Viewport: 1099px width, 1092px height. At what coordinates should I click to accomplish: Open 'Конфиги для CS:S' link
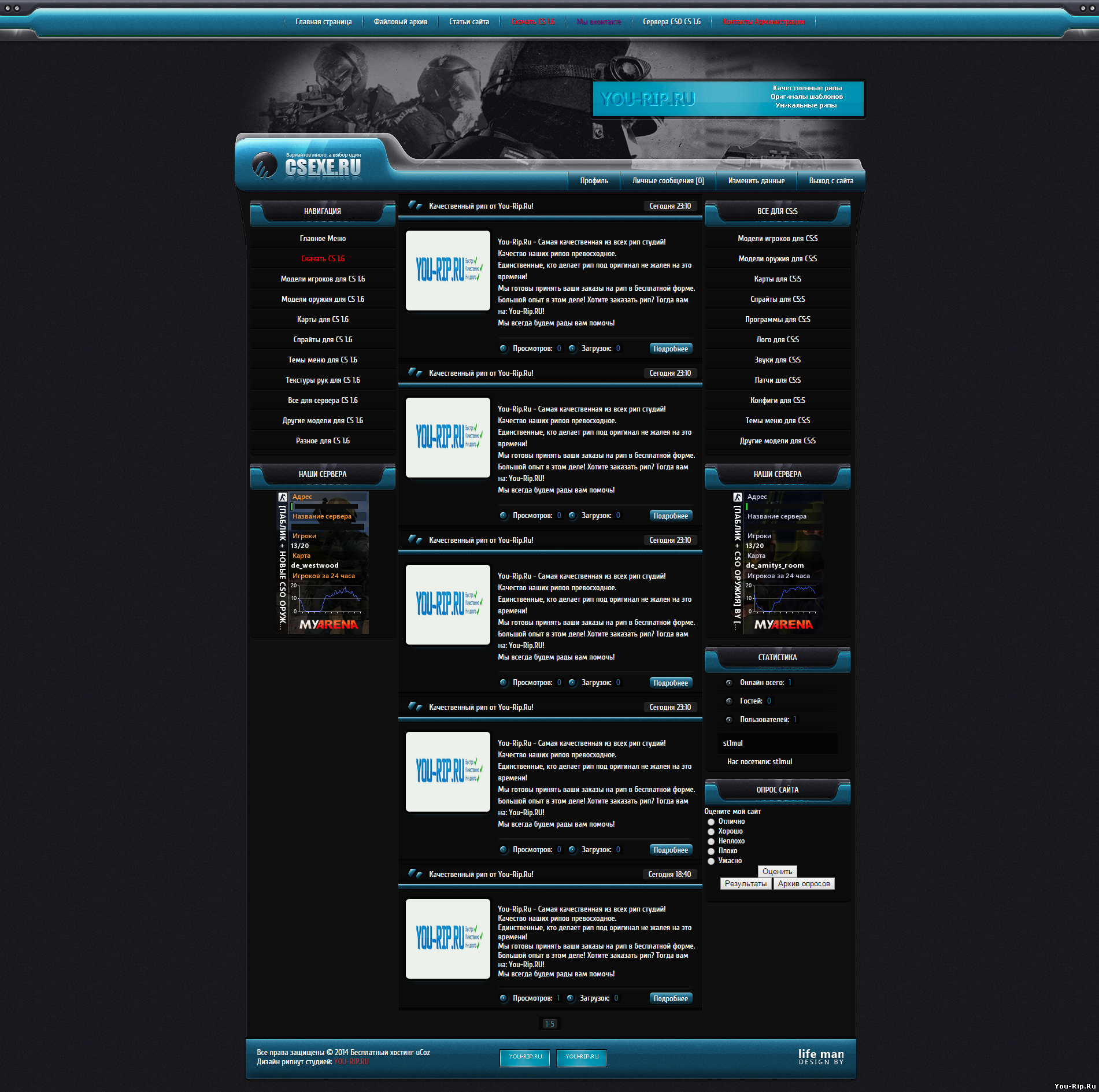coord(778,401)
